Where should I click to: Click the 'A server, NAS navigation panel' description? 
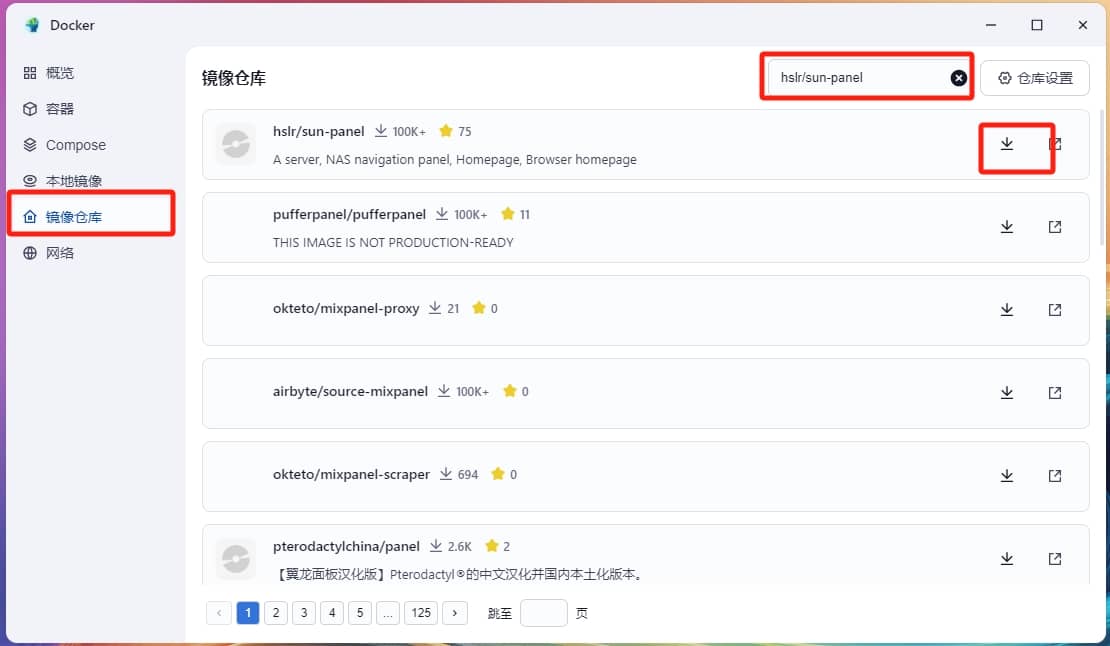[x=454, y=160]
